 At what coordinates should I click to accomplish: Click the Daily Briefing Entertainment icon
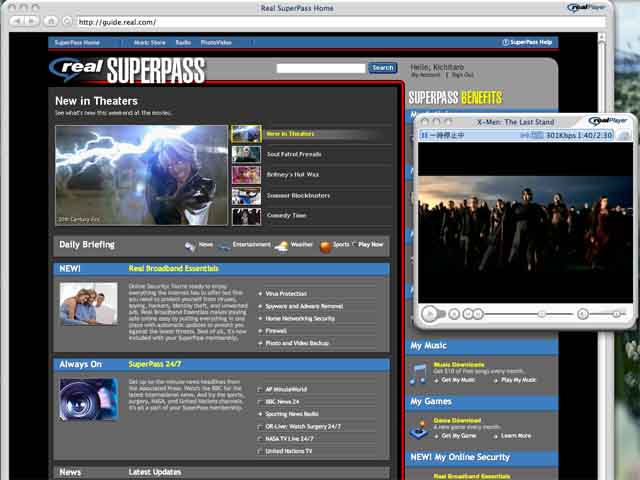[224, 247]
